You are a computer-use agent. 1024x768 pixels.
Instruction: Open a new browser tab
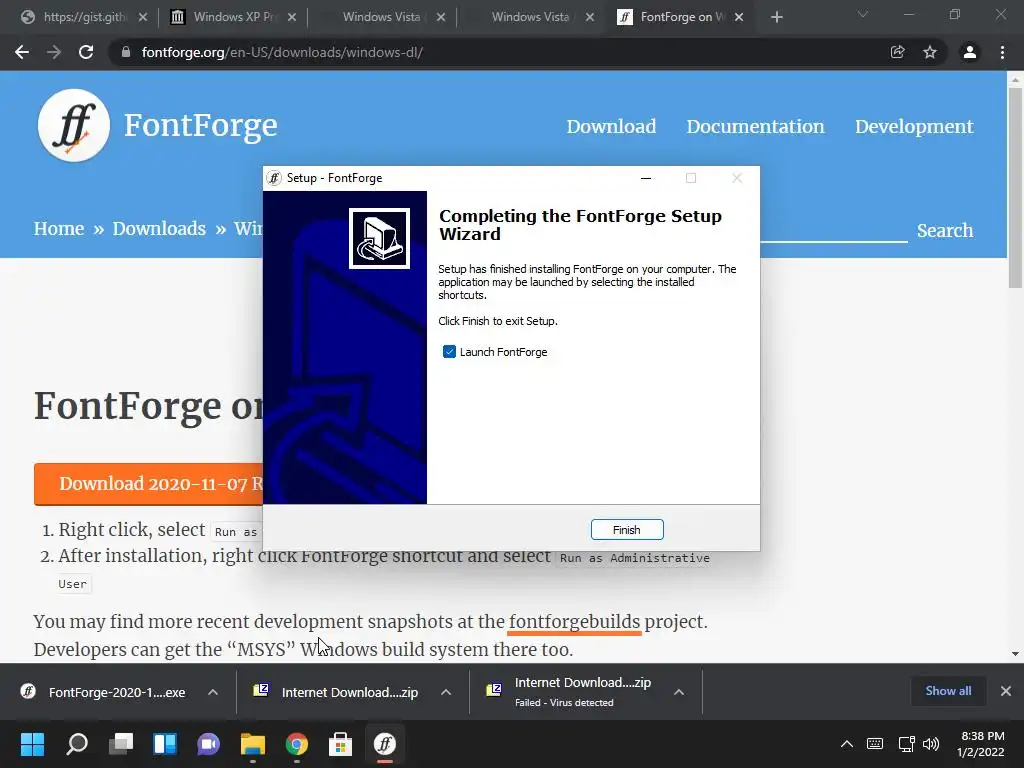tap(776, 17)
